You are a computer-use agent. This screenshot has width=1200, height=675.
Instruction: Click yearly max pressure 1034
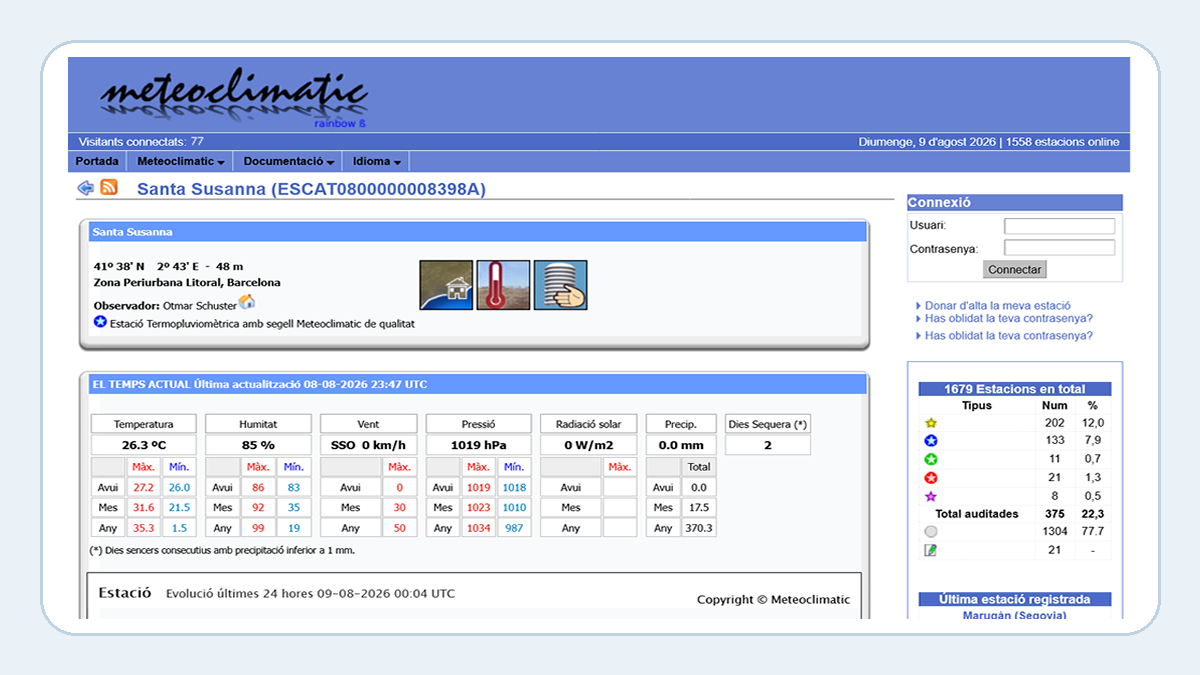pos(478,528)
